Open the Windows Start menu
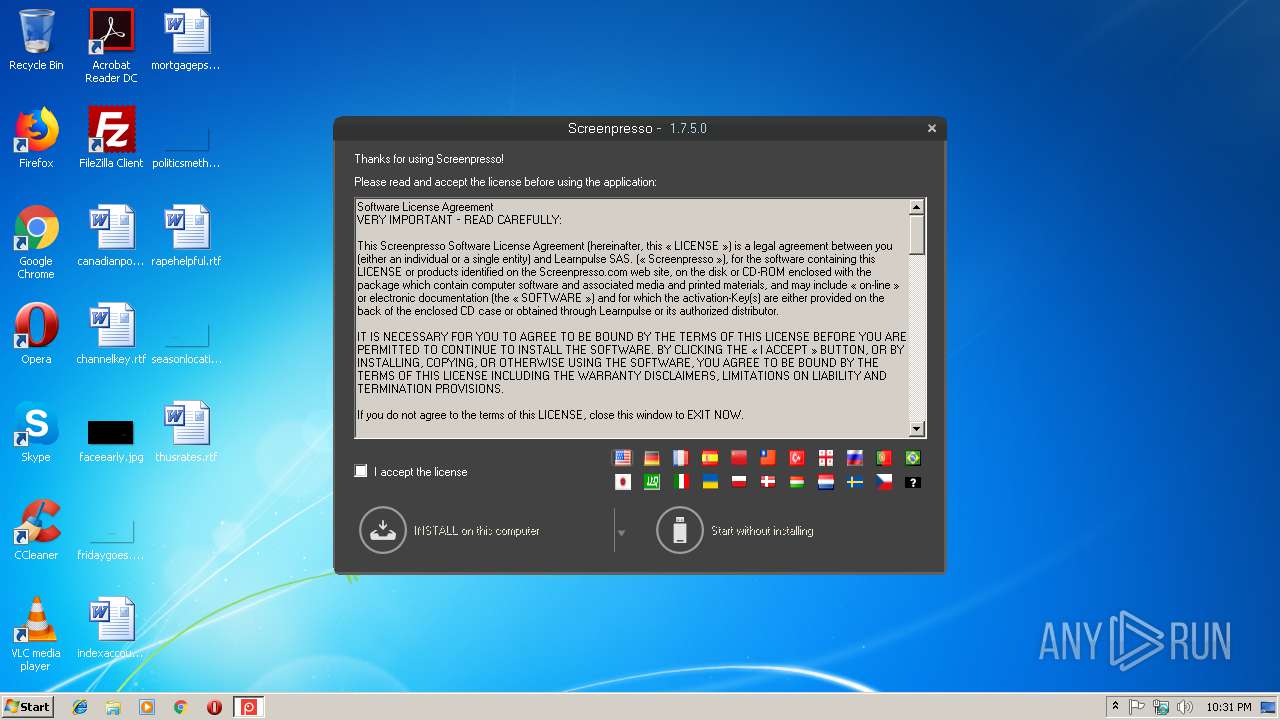Image resolution: width=1280 pixels, height=720 pixels. [x=27, y=706]
